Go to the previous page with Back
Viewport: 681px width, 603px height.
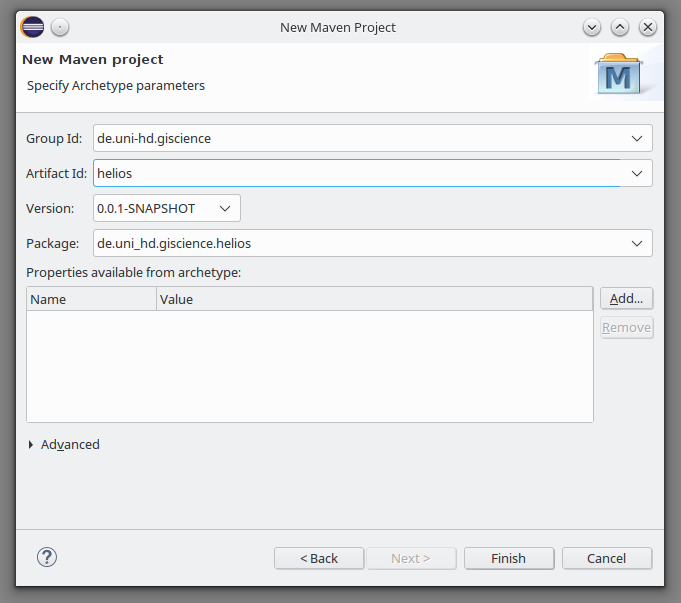[x=319, y=558]
